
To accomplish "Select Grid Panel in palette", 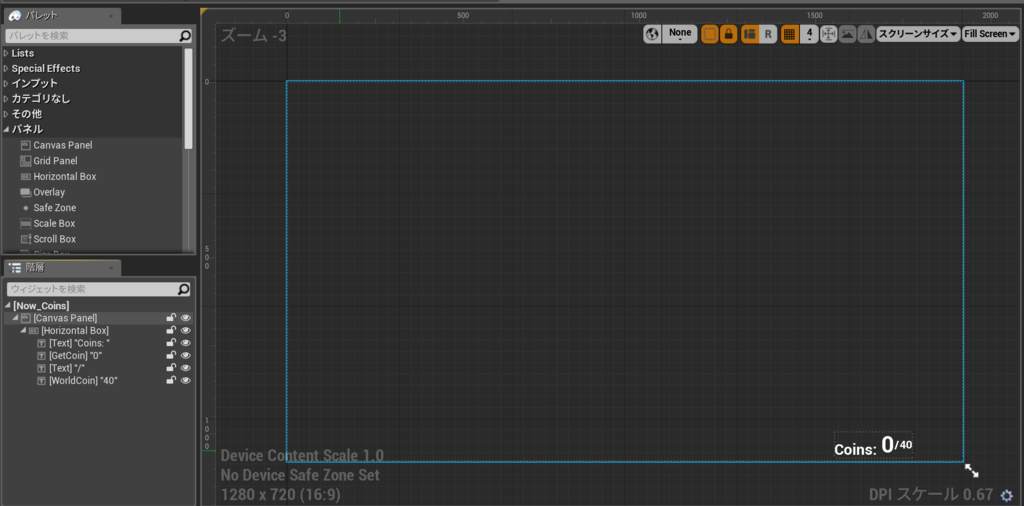I will pos(55,161).
